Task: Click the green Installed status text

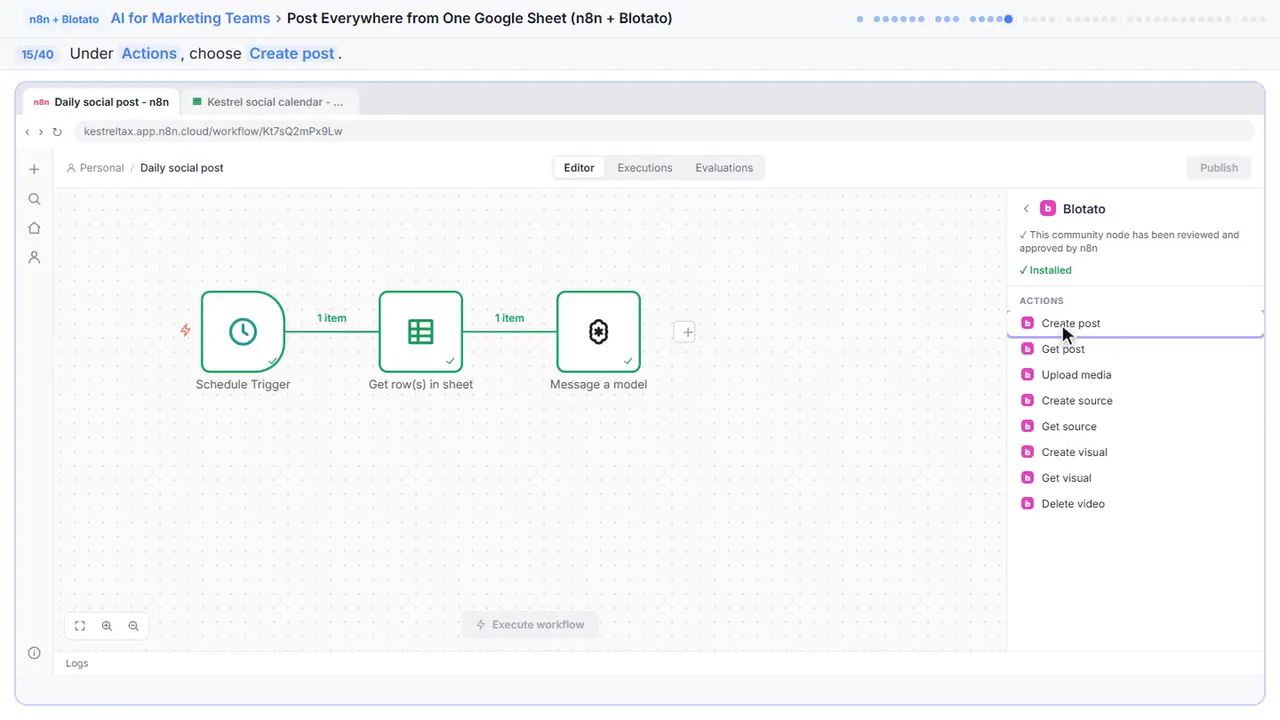Action: [x=1045, y=270]
